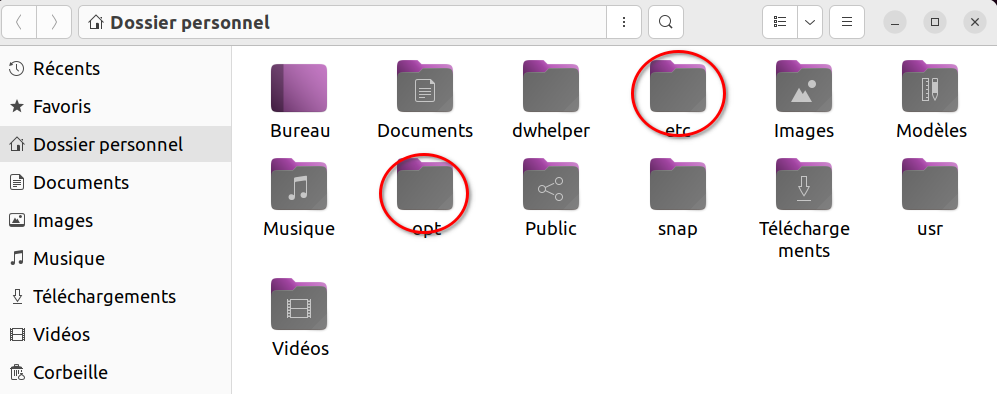Viewport: 997px width, 394px height.
Task: Select Dossier personnel in the sidebar
Action: pos(116,144)
